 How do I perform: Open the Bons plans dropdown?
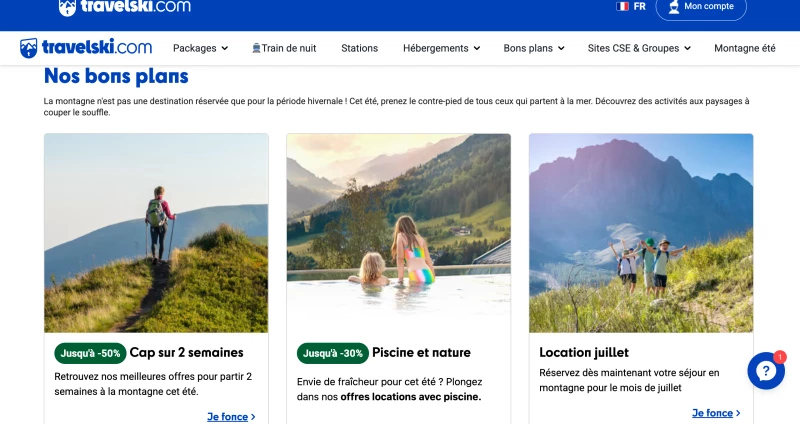(x=534, y=48)
